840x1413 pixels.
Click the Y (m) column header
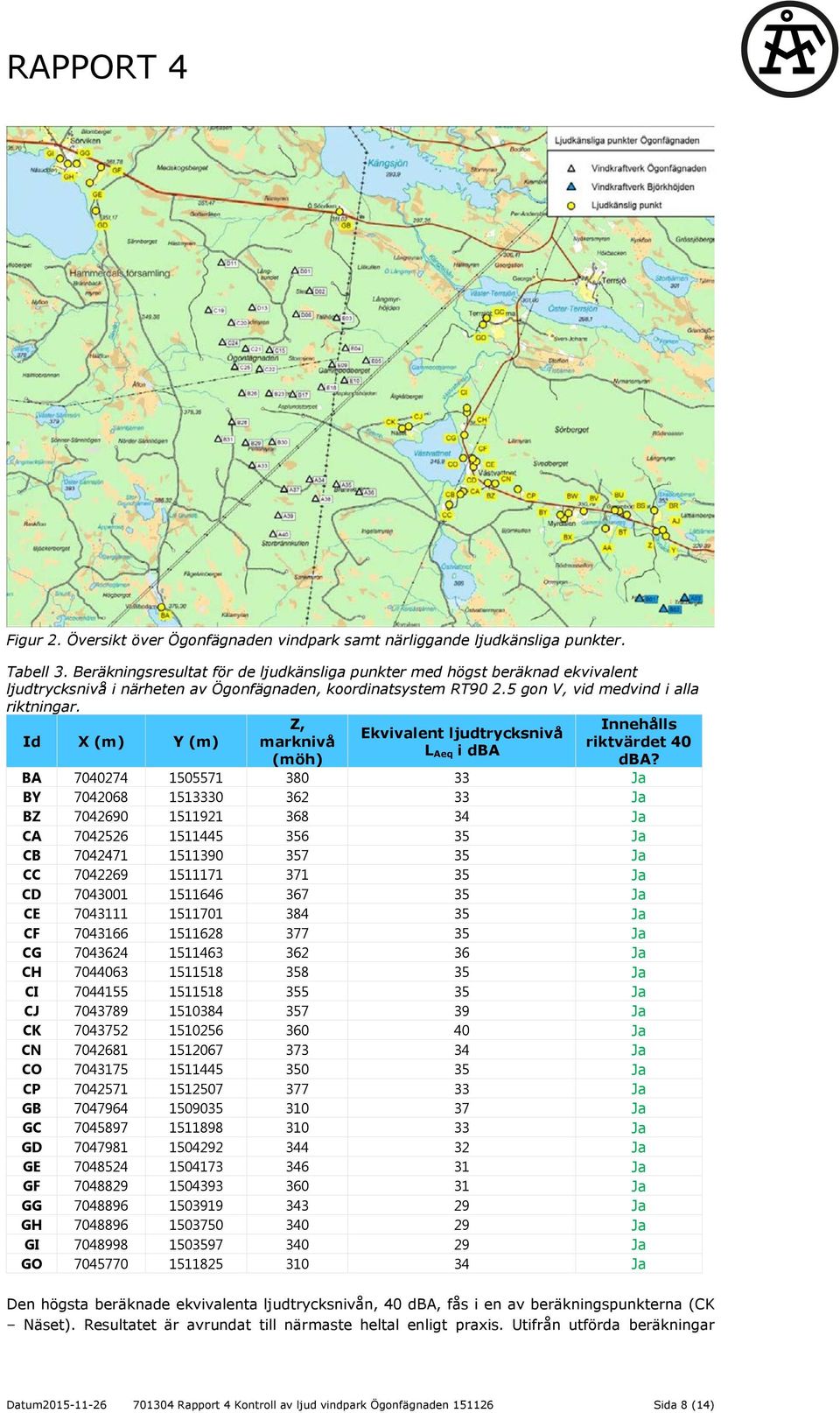point(195,742)
